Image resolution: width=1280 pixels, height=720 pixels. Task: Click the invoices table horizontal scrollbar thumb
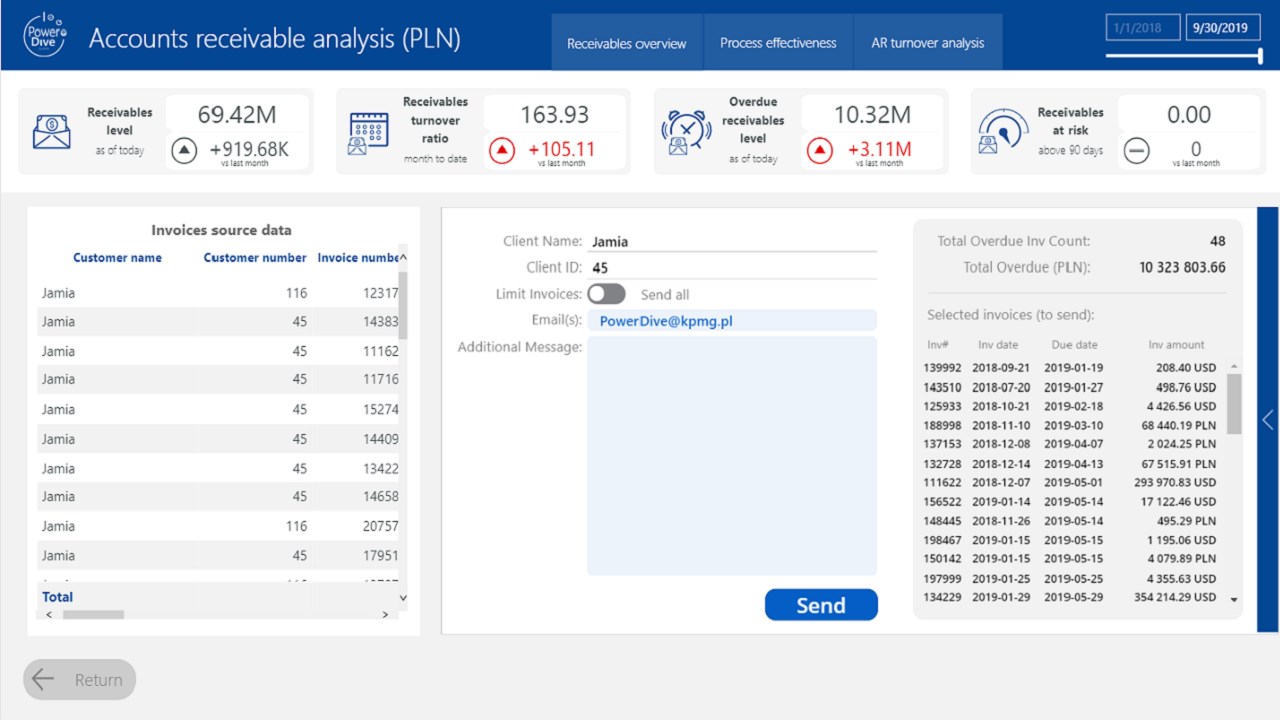pyautogui.click(x=93, y=615)
